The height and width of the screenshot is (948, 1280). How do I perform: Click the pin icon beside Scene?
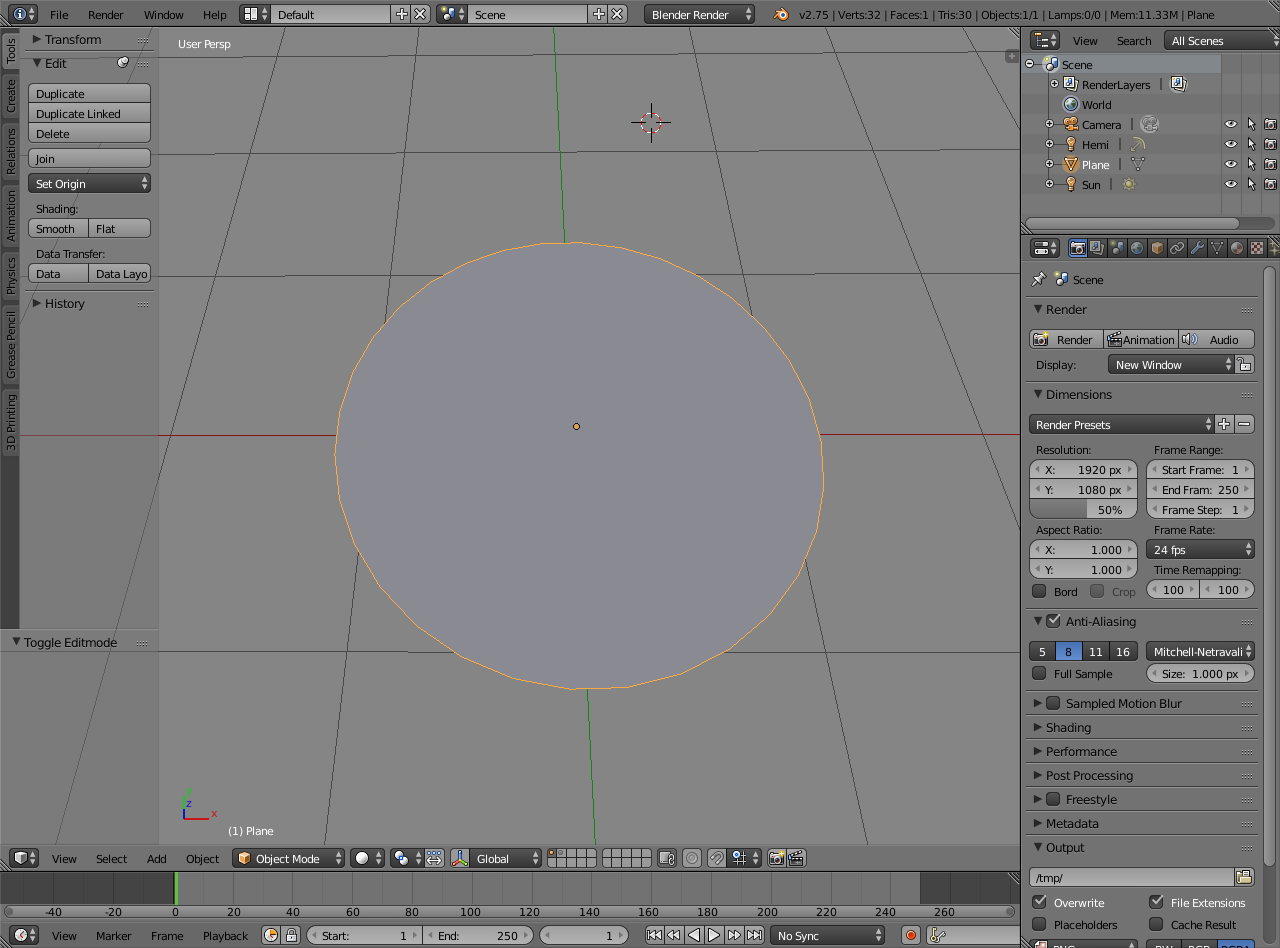pyautogui.click(x=1038, y=279)
